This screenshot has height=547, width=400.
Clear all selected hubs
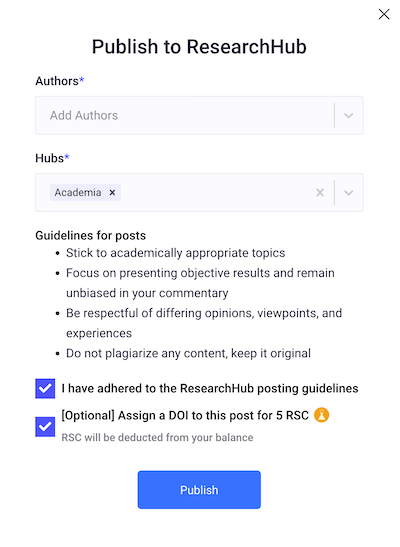tap(320, 193)
